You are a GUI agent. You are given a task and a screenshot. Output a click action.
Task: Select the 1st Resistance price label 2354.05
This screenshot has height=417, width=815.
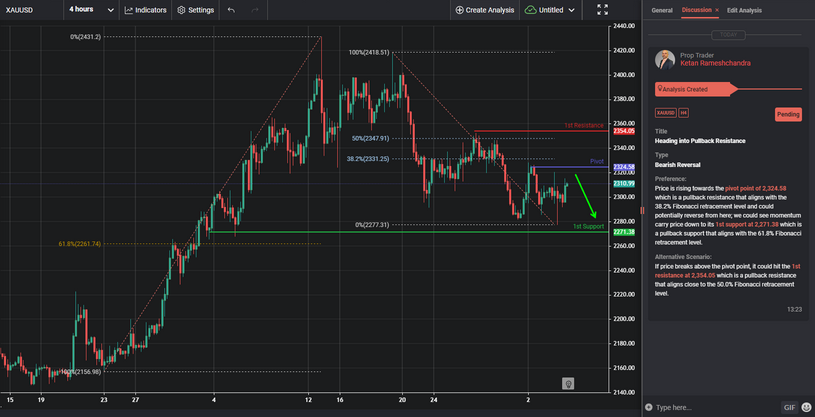click(x=624, y=132)
